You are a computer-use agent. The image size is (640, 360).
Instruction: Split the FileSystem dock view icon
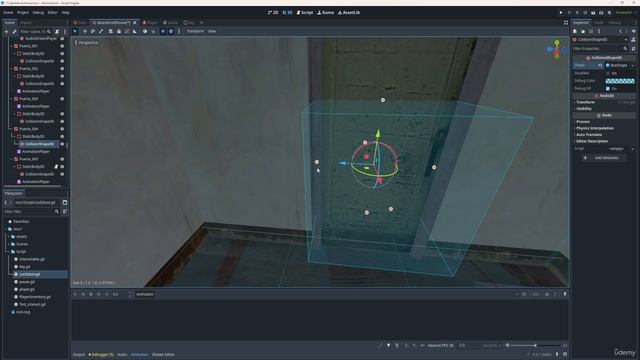(65, 202)
